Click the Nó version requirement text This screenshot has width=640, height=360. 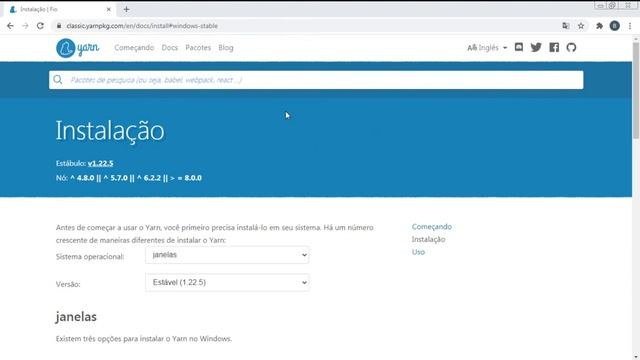[129, 178]
